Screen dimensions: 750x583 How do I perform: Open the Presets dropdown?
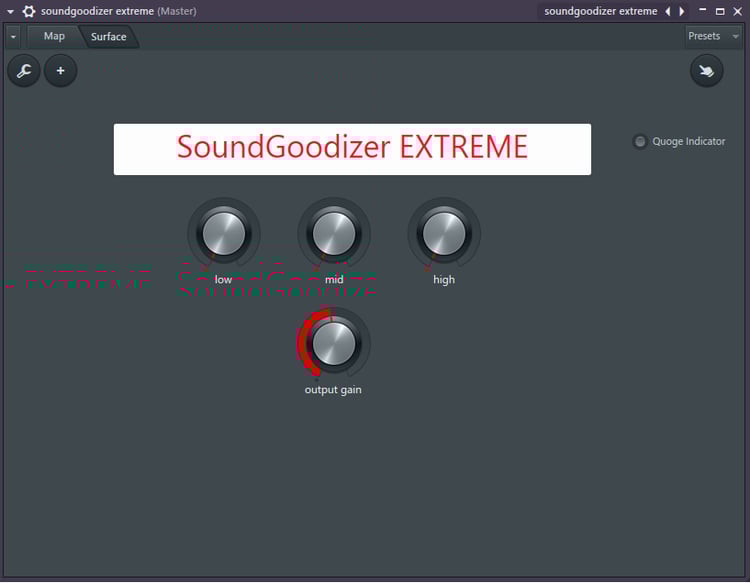tap(713, 36)
